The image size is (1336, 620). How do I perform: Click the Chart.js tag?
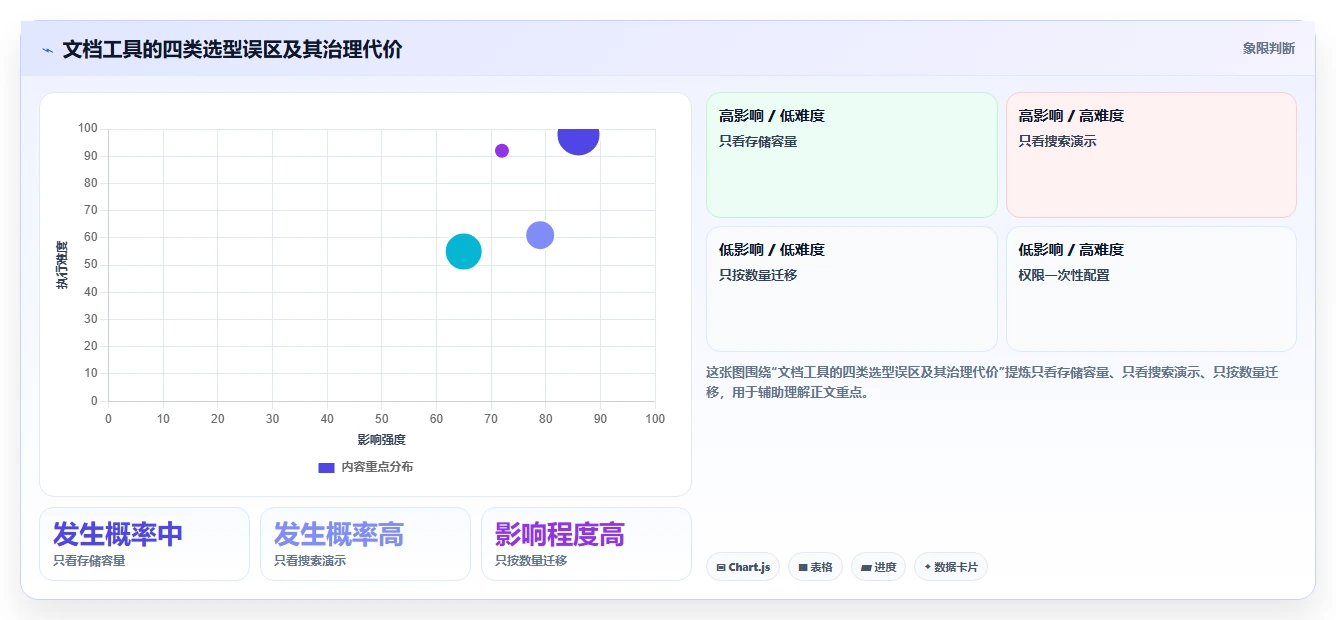pos(743,567)
